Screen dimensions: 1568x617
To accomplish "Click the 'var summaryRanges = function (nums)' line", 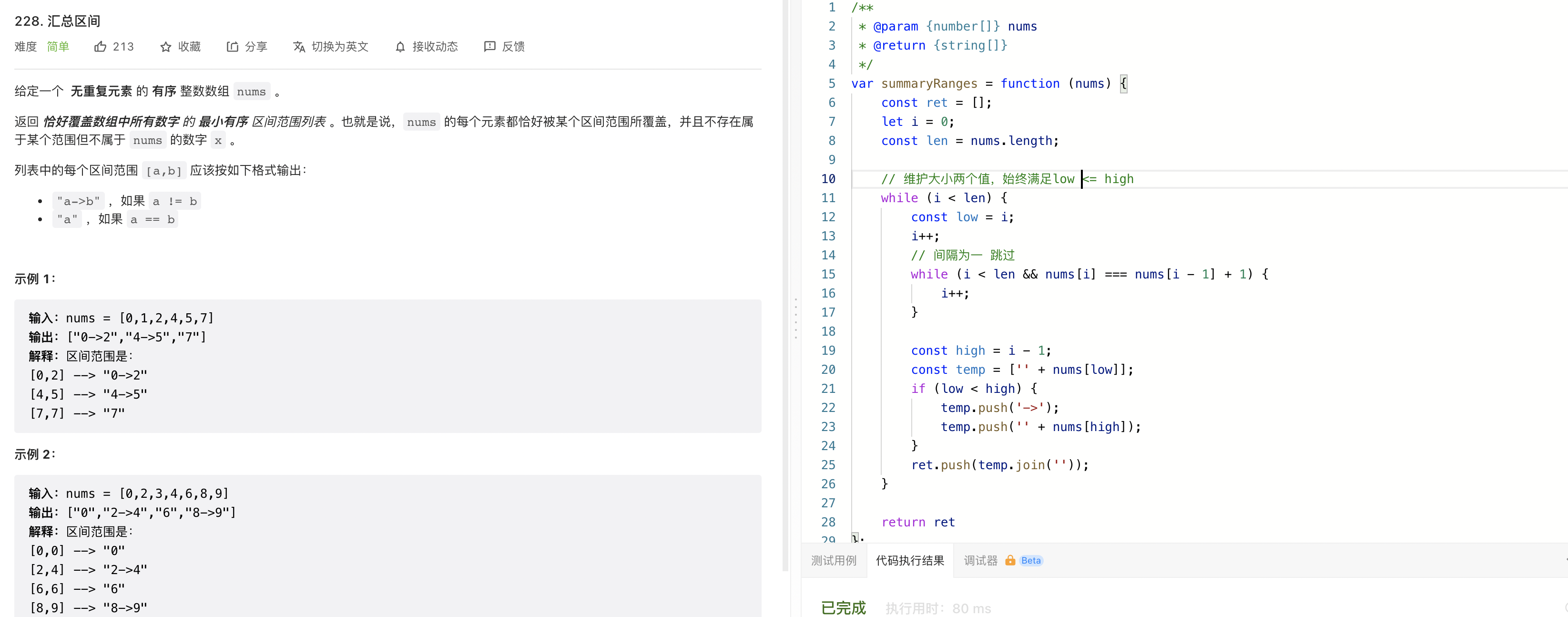I will click(988, 83).
